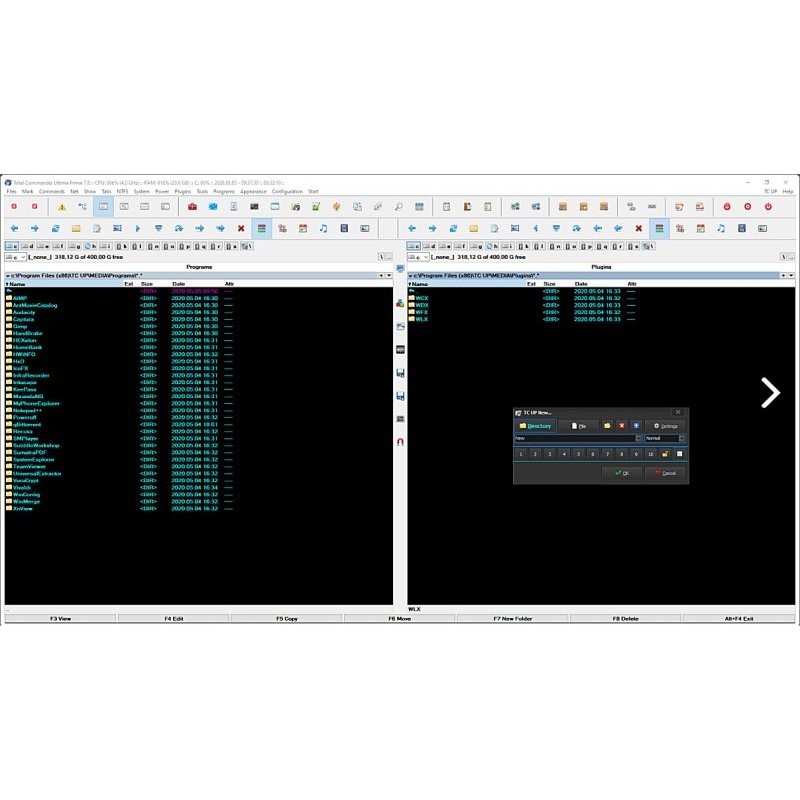
Task: Select drive d in left panel drive bar
Action: pyautogui.click(x=28, y=246)
